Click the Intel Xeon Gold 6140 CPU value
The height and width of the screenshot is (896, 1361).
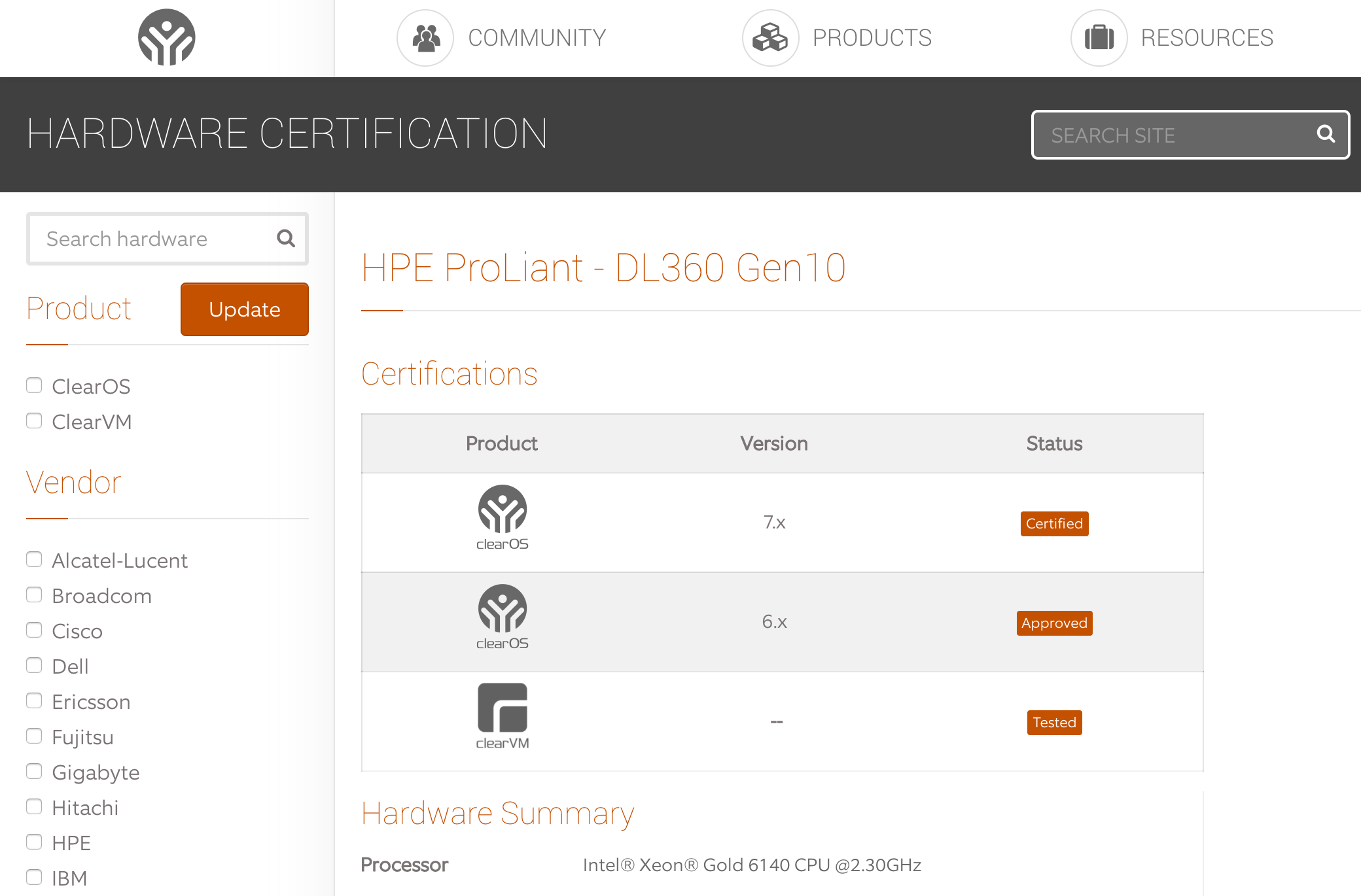pyautogui.click(x=752, y=865)
